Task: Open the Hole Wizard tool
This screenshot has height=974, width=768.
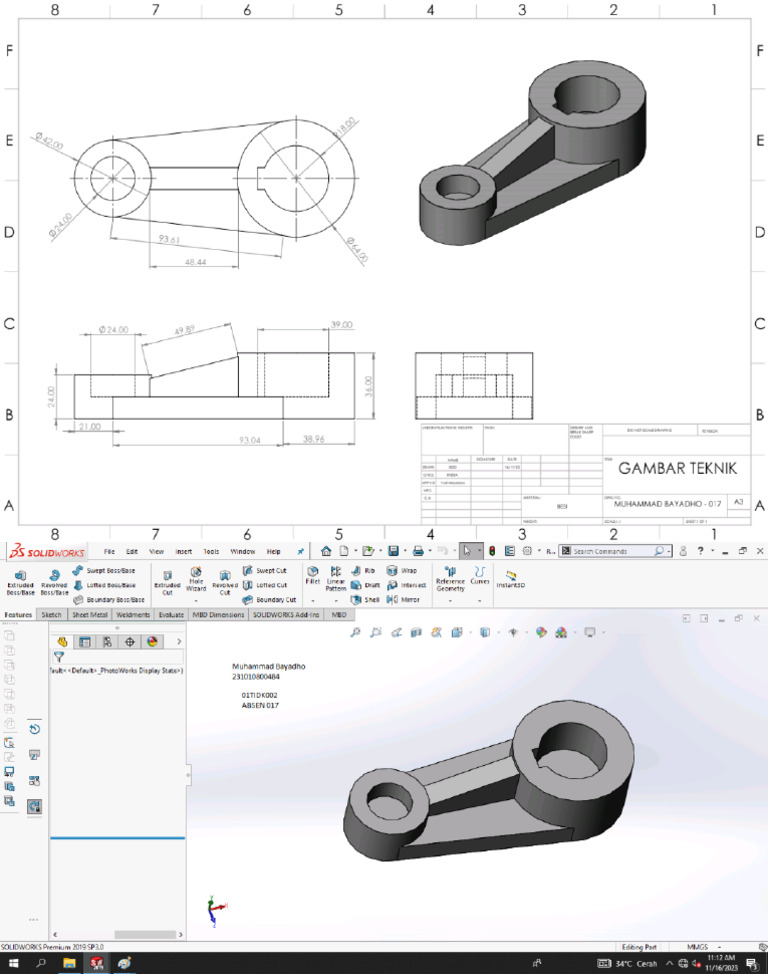Action: [196, 579]
